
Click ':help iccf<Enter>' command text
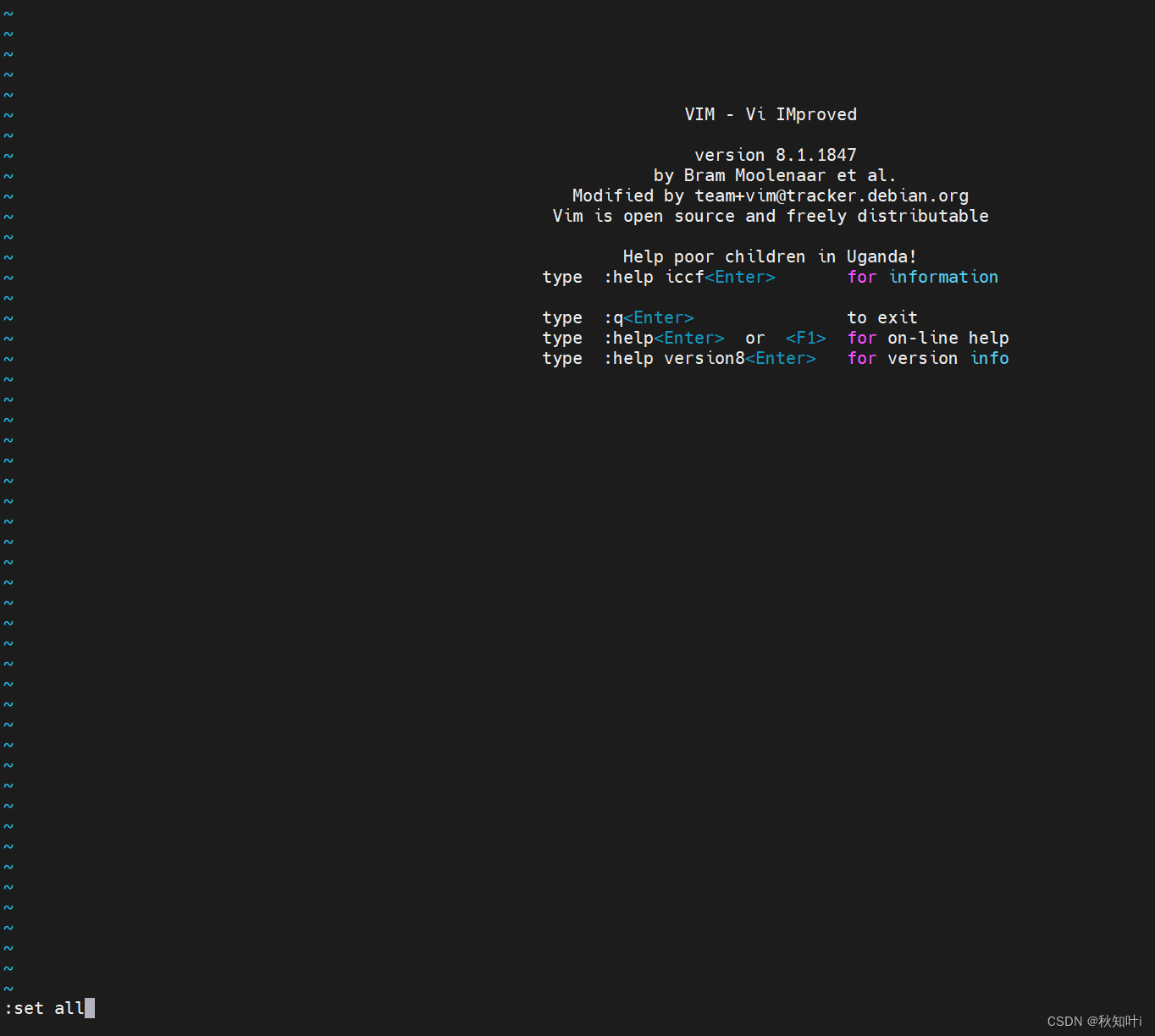689,277
